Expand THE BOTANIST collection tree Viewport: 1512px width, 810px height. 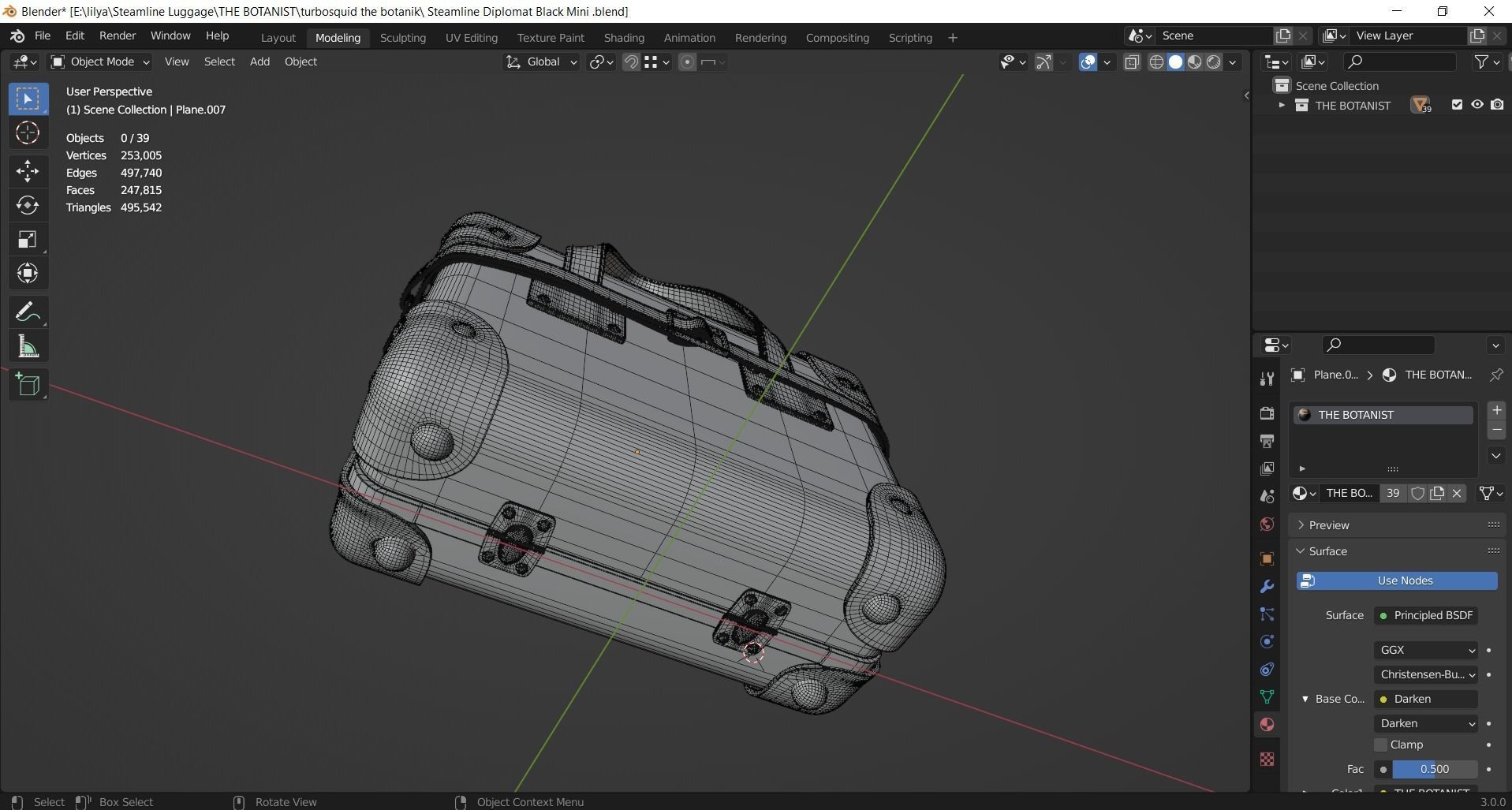pyautogui.click(x=1282, y=105)
